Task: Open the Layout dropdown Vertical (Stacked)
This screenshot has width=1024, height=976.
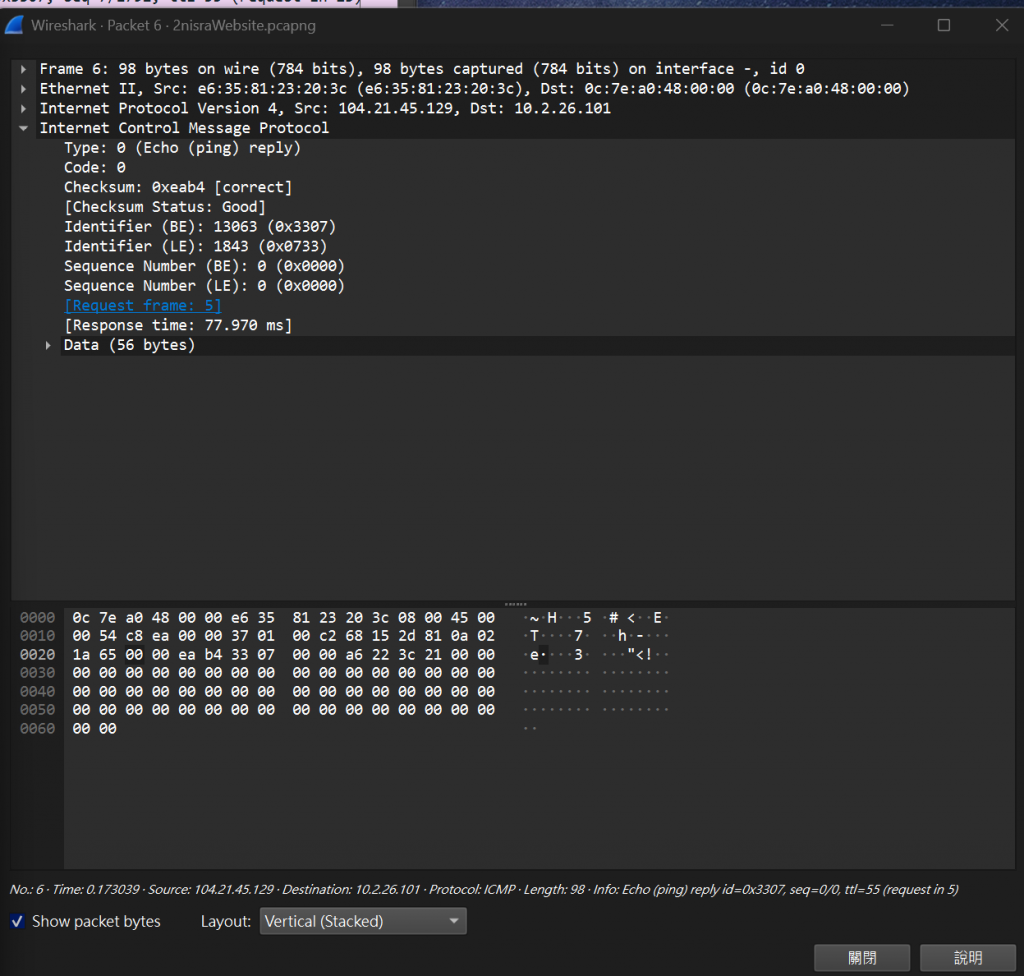Action: [362, 921]
